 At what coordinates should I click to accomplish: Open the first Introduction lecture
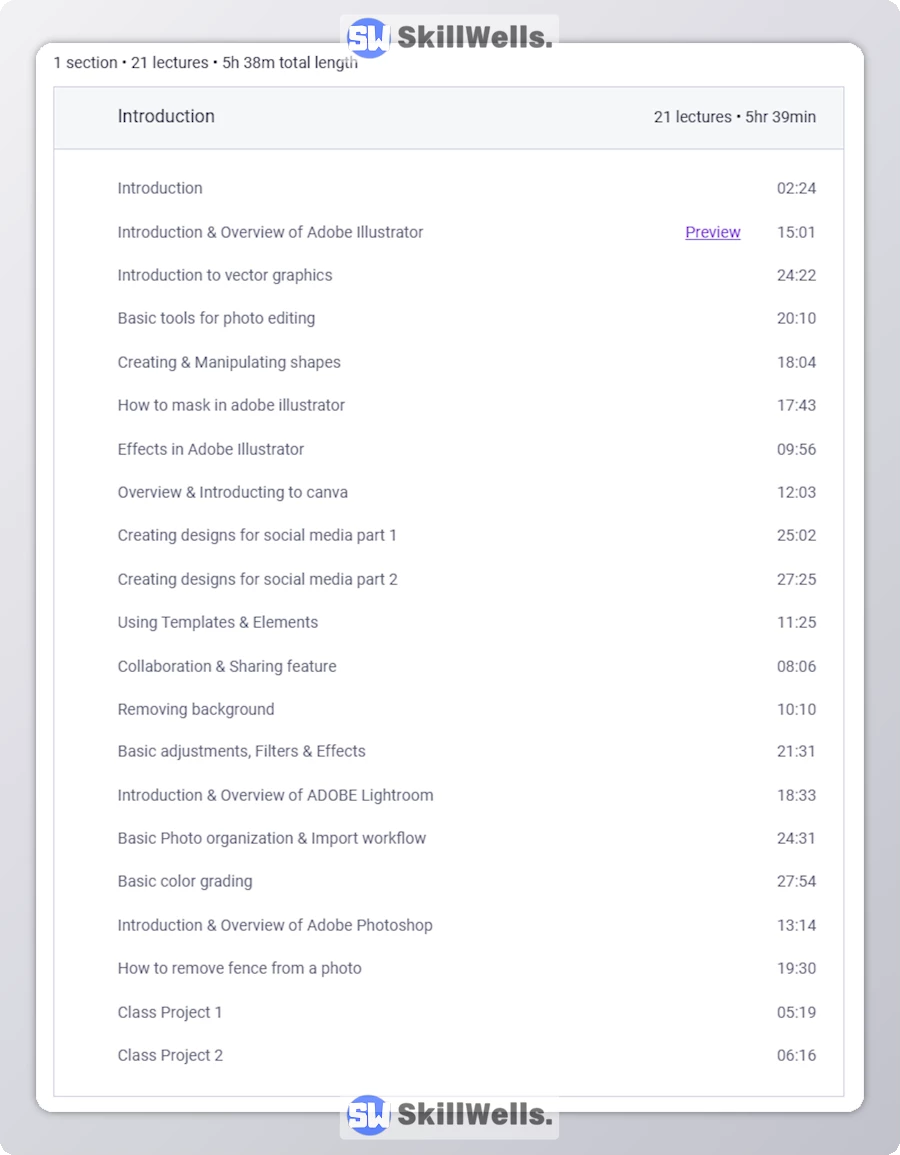click(x=160, y=188)
